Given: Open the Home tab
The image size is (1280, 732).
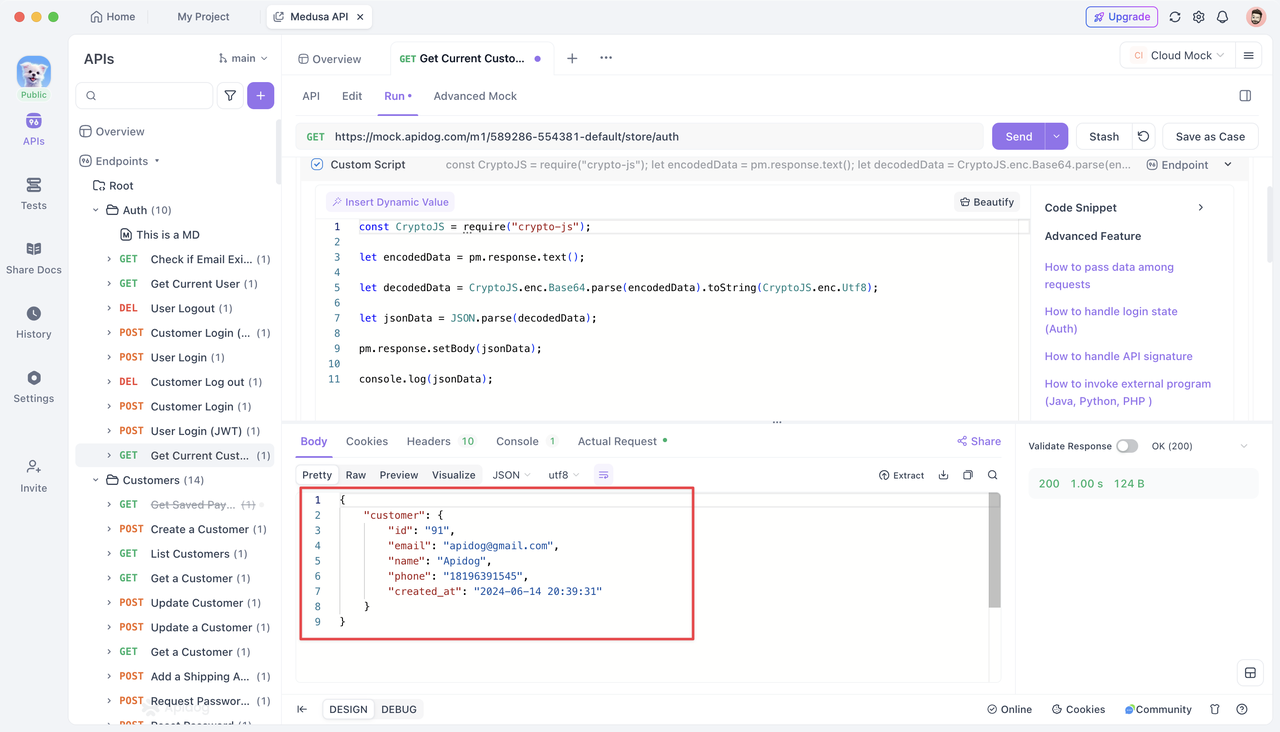Looking at the screenshot, I should [112, 17].
